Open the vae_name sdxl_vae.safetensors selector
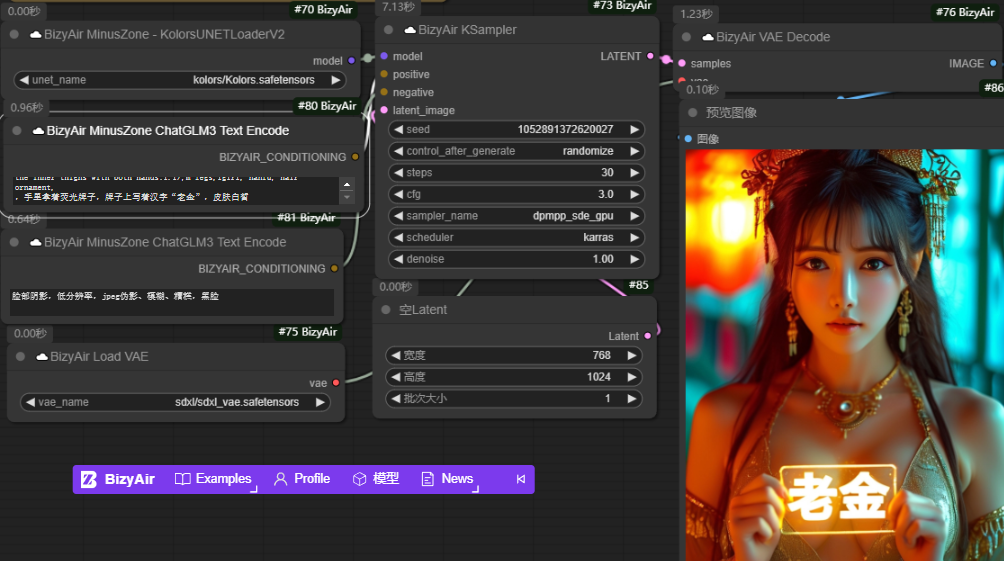 (175, 402)
